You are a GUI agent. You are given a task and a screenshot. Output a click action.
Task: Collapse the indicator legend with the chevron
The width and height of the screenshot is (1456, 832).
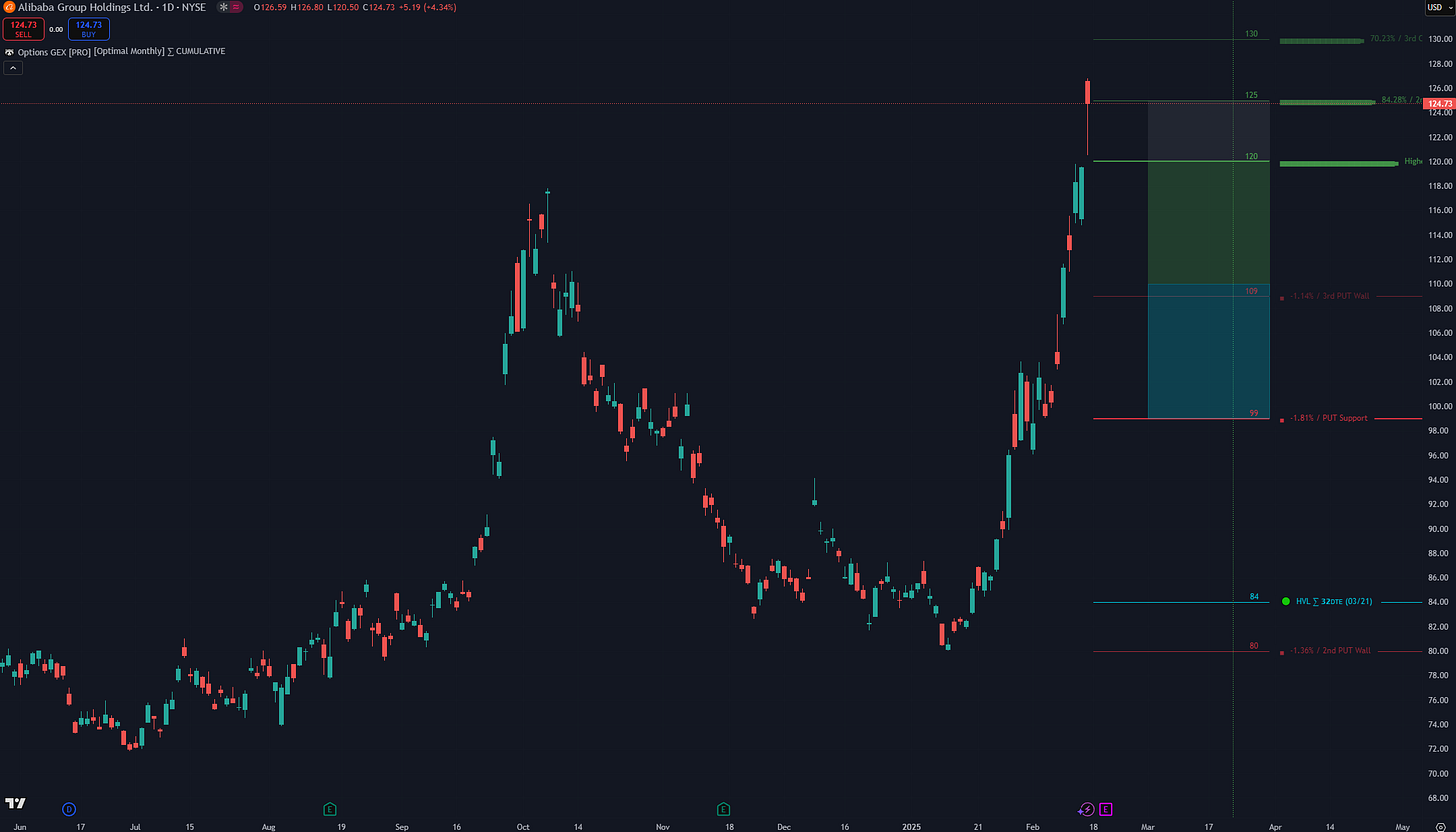pyautogui.click(x=13, y=68)
